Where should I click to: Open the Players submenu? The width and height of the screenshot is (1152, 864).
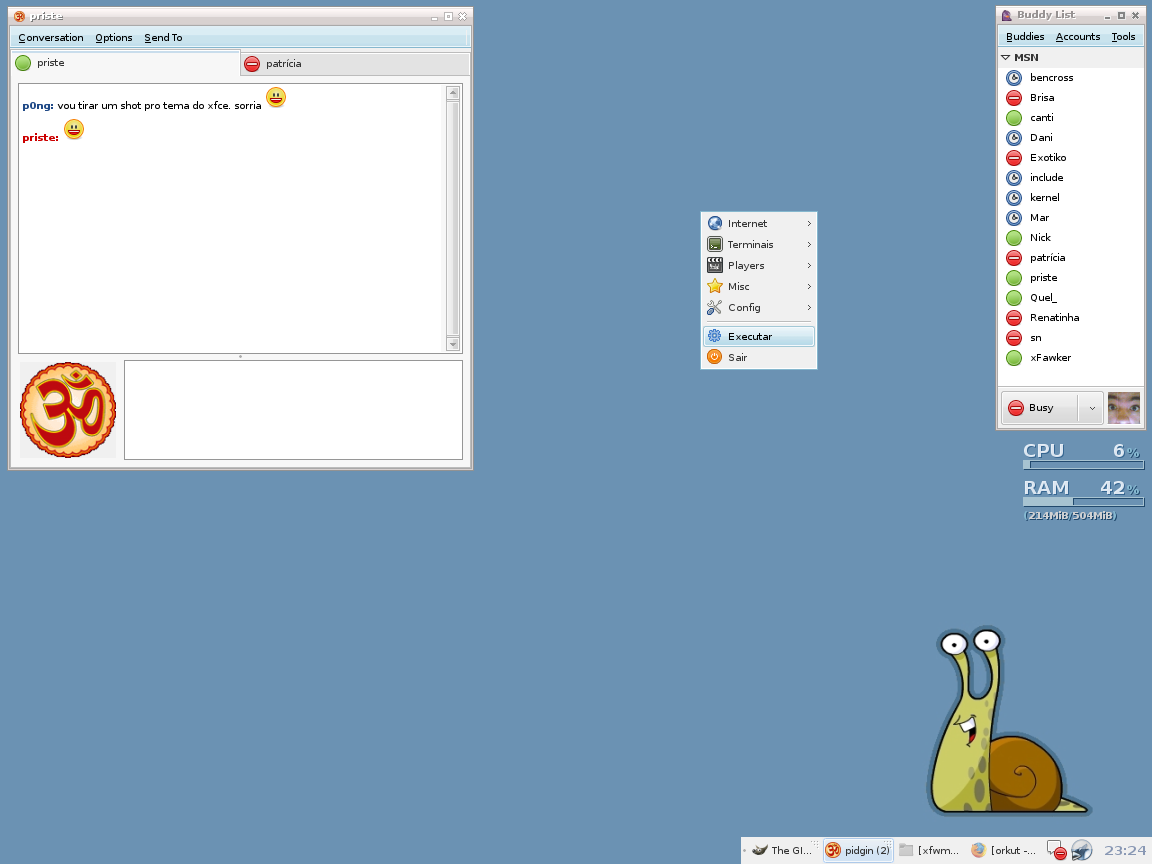point(759,265)
